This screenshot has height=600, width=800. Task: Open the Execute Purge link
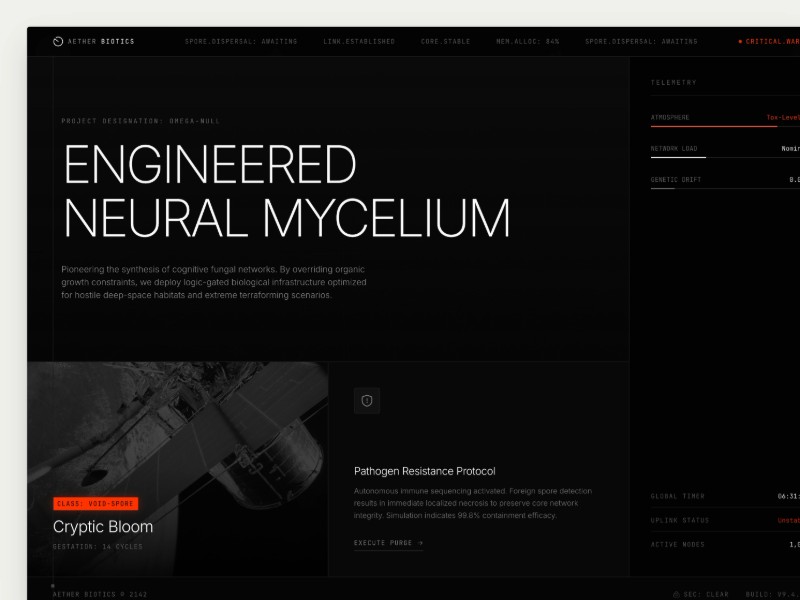[384, 543]
